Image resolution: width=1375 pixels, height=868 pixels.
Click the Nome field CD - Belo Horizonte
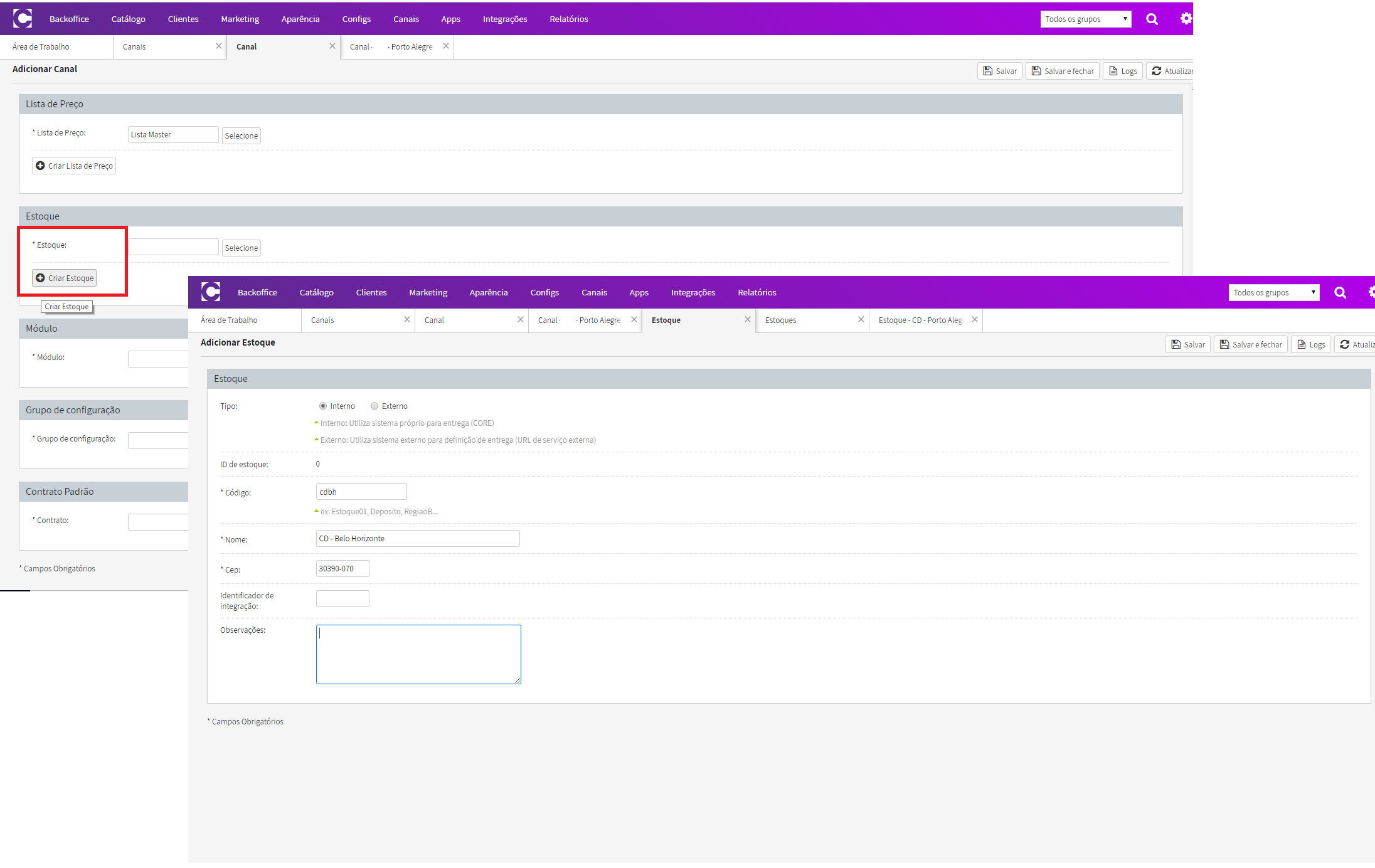pyautogui.click(x=418, y=538)
